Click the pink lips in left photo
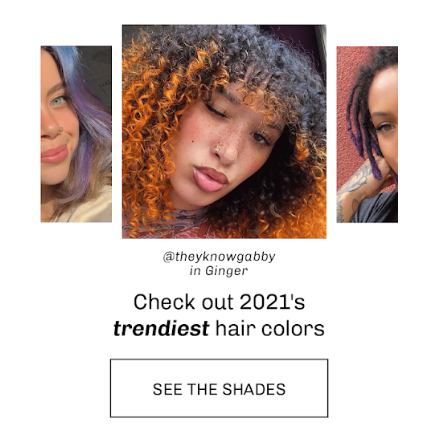430x435 pixels. [53, 154]
